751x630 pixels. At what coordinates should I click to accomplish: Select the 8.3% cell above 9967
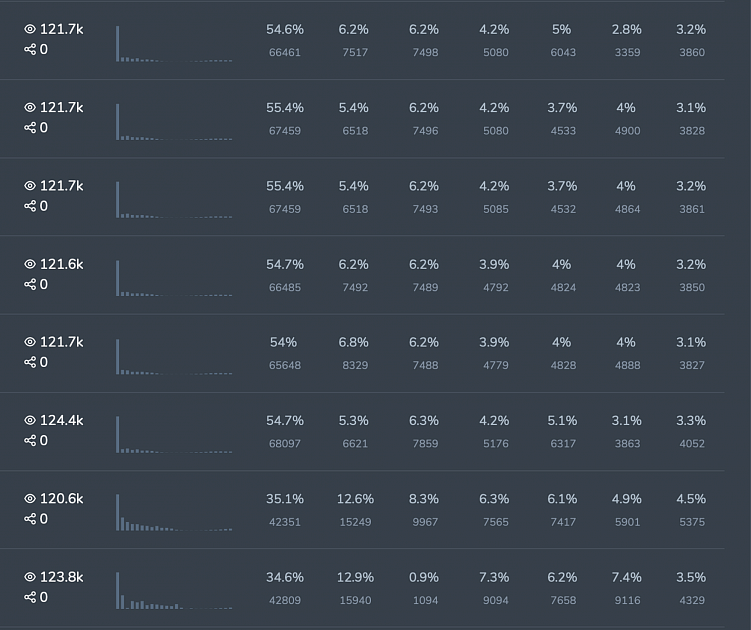[x=424, y=499]
